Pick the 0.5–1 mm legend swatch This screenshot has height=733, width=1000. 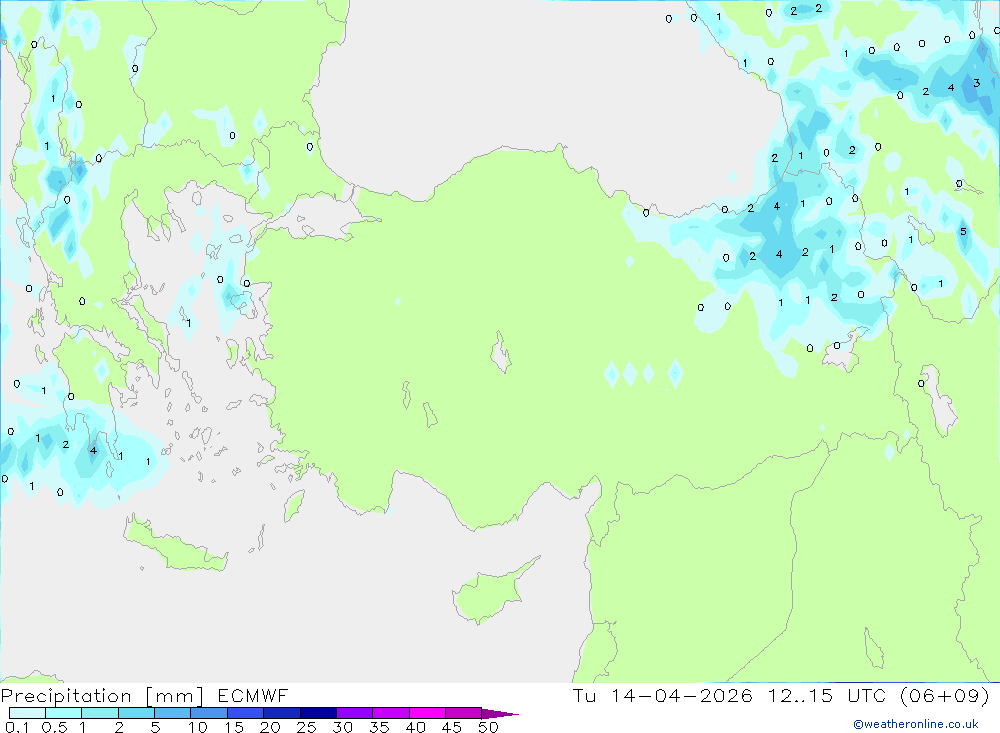(63, 713)
